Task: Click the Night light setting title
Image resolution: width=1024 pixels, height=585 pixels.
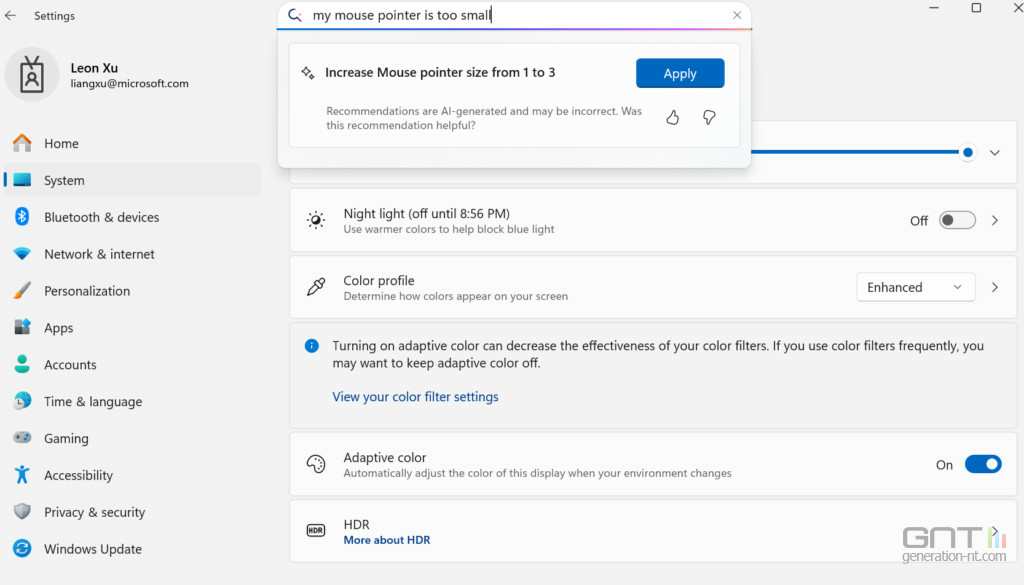Action: (x=426, y=213)
